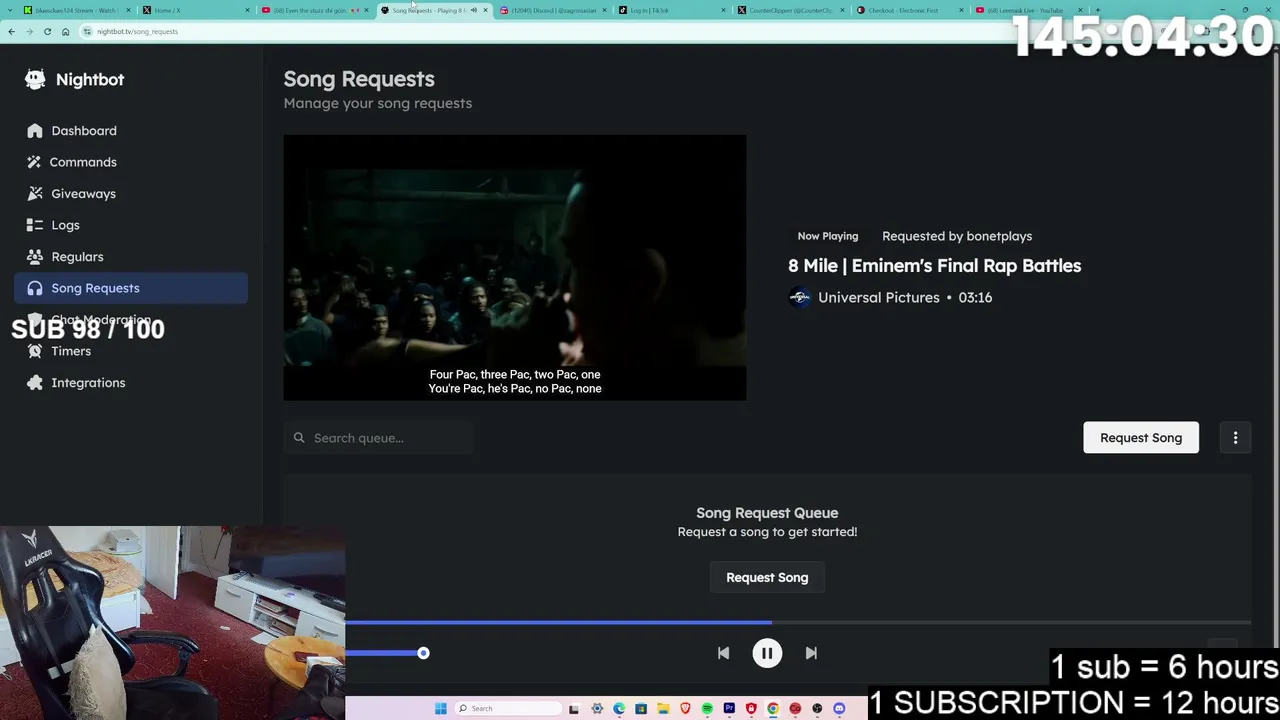Open Microsoft Edge from the taskbar

(x=619, y=709)
